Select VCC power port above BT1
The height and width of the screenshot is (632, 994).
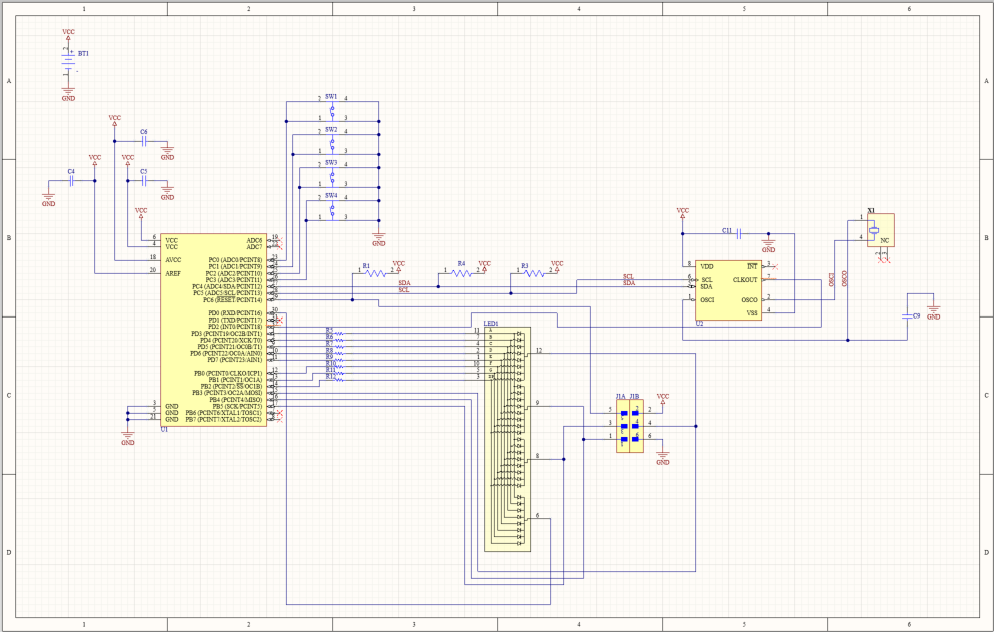click(x=68, y=33)
